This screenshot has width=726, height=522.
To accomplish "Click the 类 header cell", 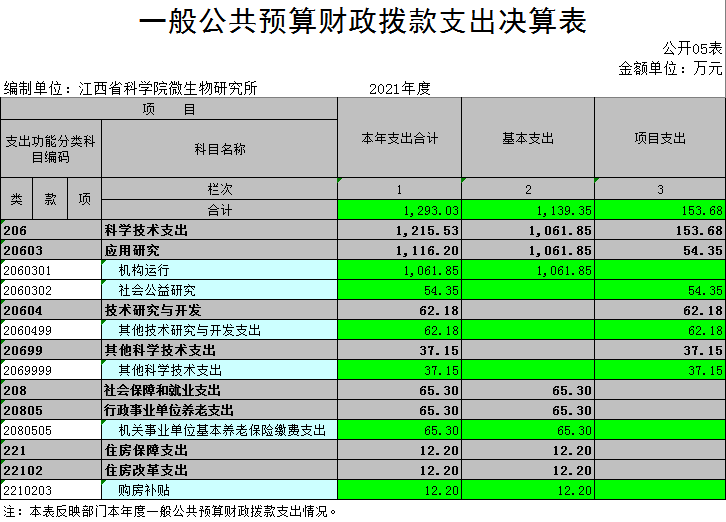I will pos(17,199).
